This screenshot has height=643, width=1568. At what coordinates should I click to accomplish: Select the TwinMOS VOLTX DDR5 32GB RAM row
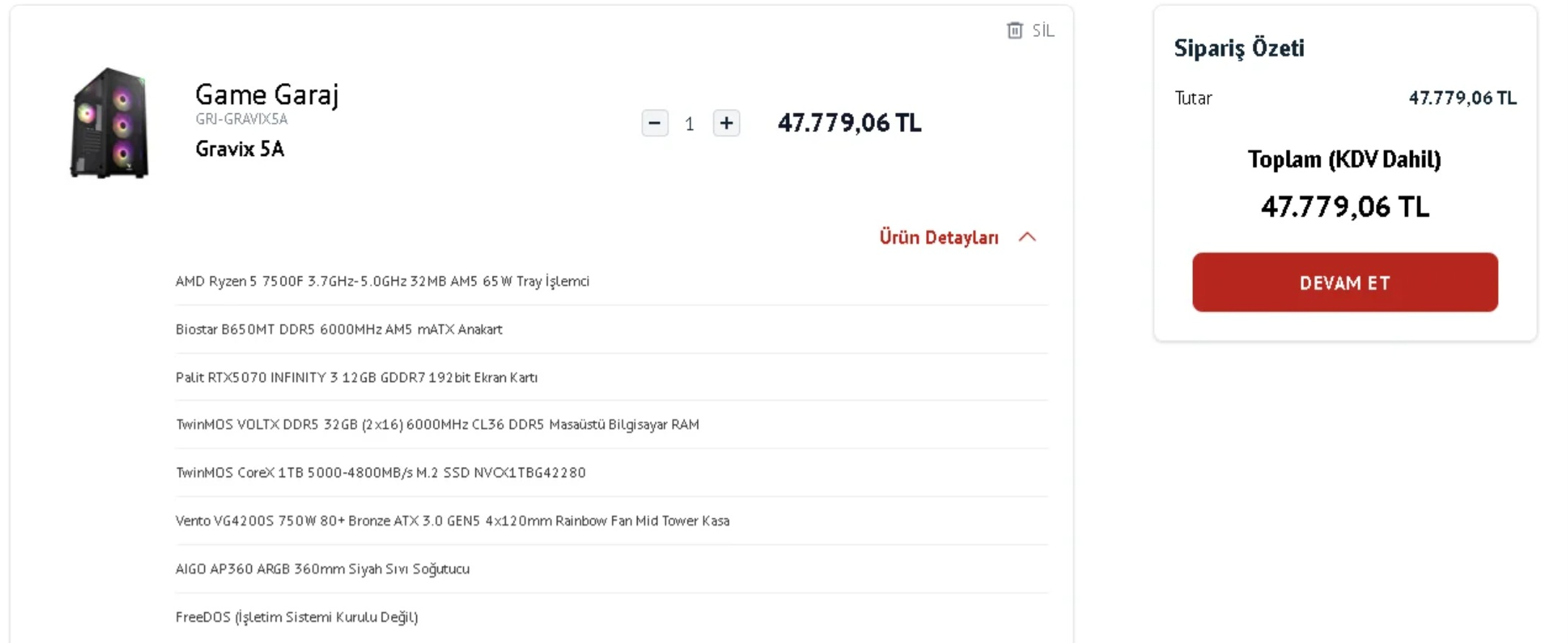pyautogui.click(x=612, y=424)
